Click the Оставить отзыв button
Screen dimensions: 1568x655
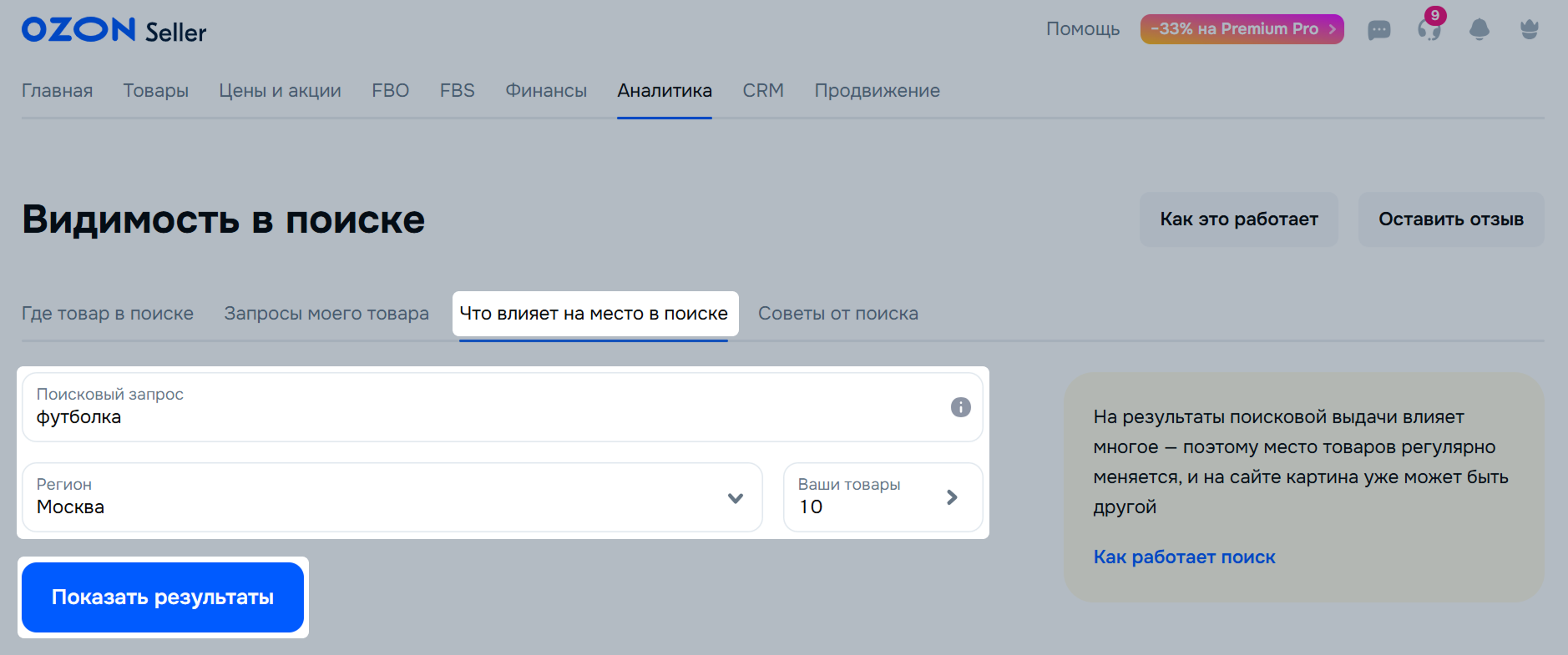(x=1450, y=219)
